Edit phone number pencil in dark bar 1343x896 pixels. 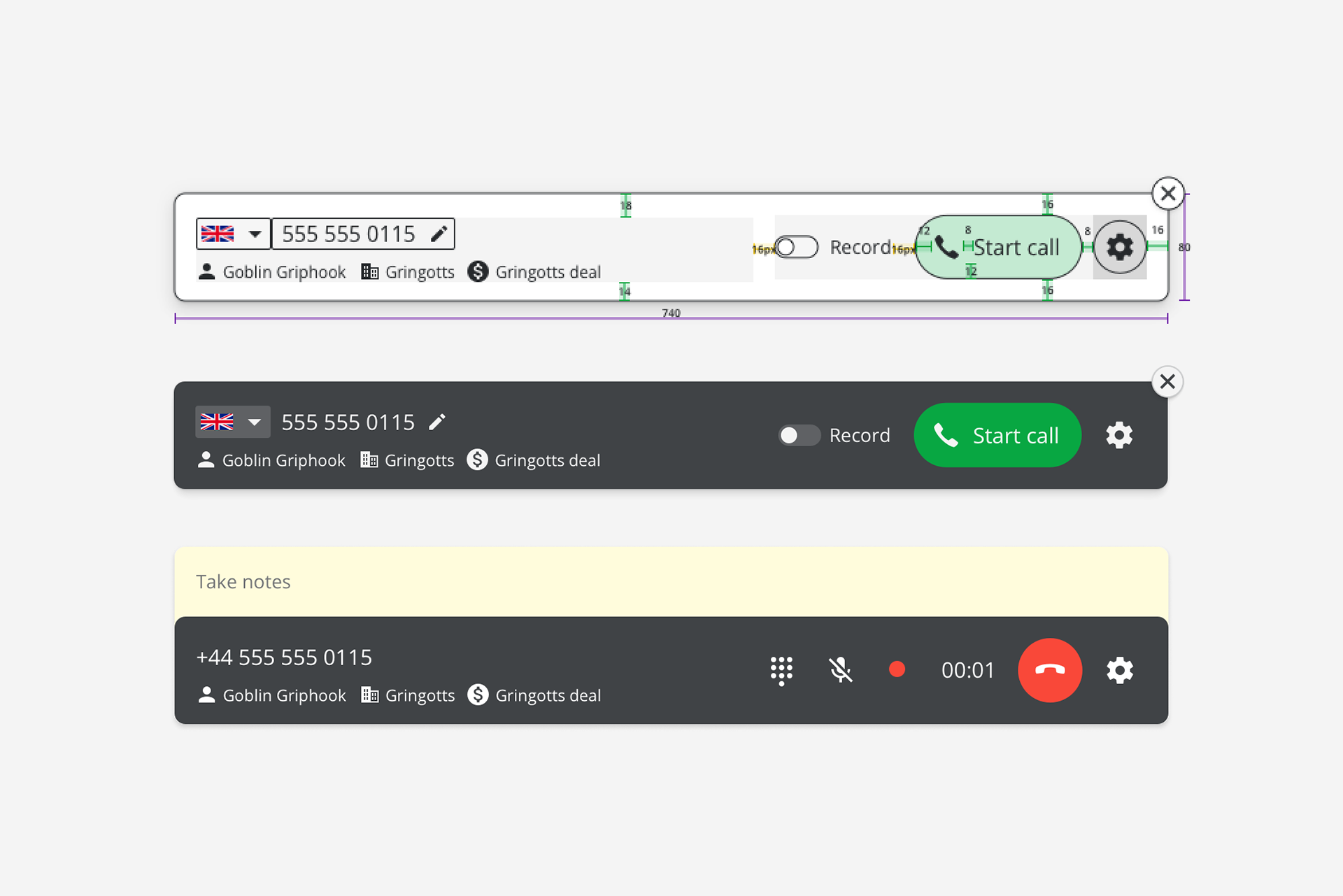click(437, 422)
